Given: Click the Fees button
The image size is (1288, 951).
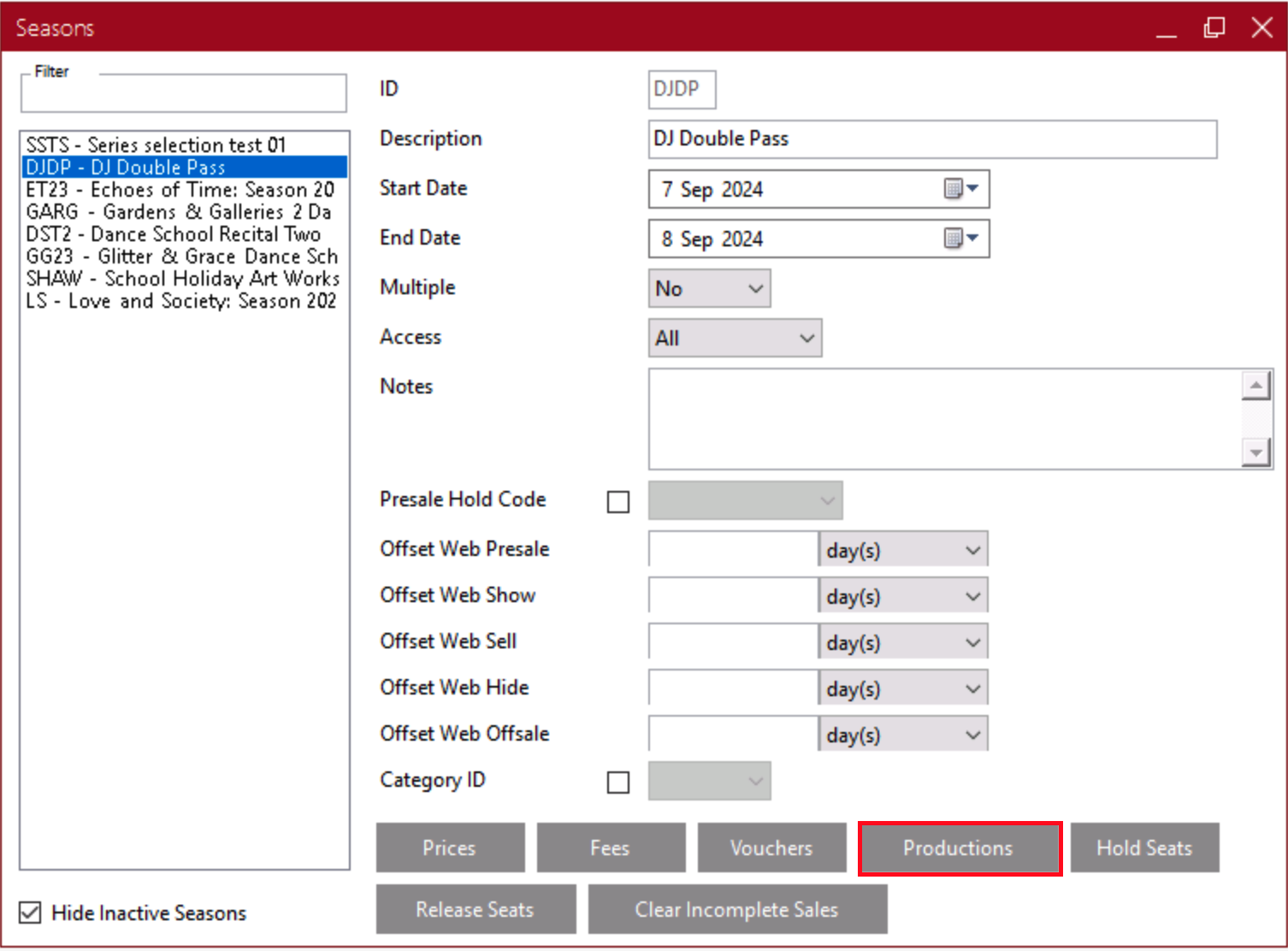Looking at the screenshot, I should [x=611, y=848].
